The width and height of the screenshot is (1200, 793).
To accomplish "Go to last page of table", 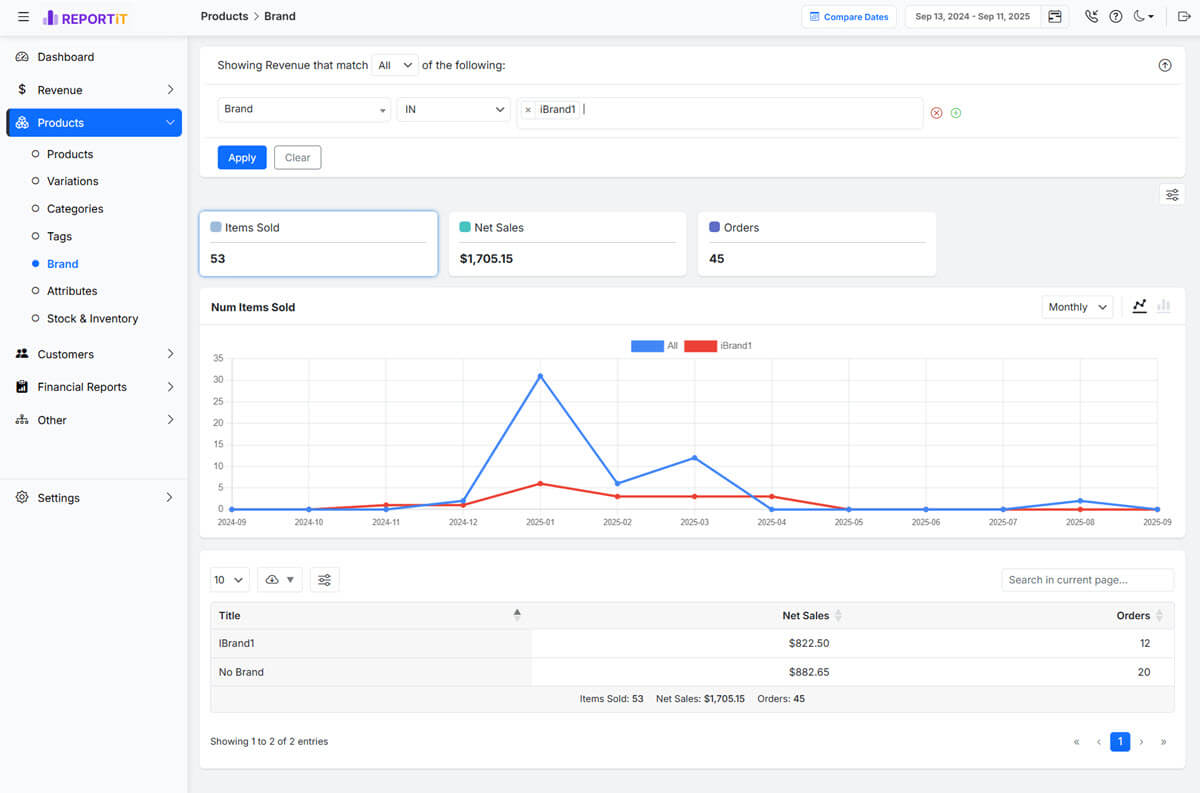I will click(1163, 742).
